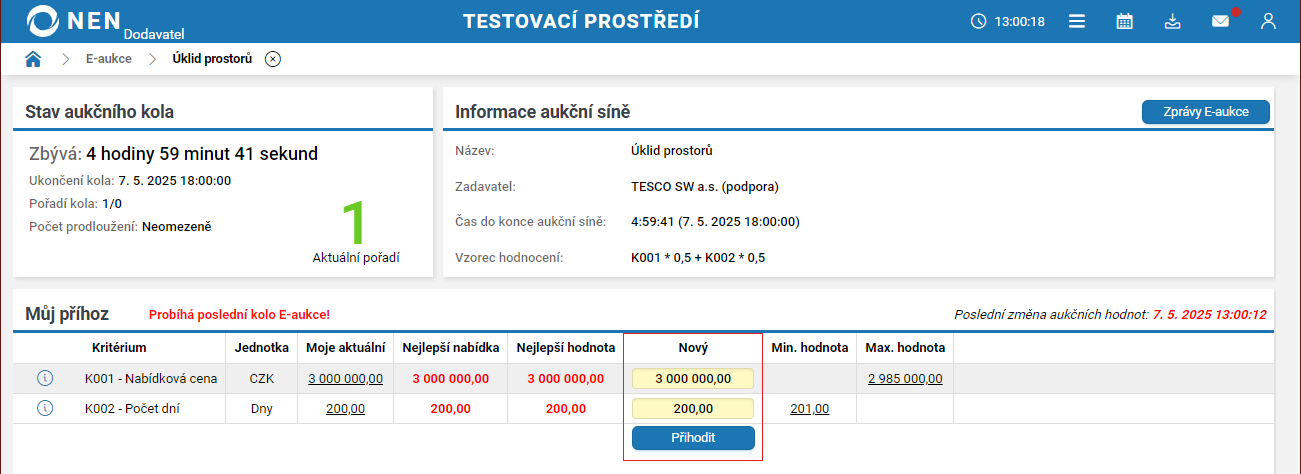The height and width of the screenshot is (474, 1301).
Task: Open Zprávy E-aukce button
Action: [1205, 112]
